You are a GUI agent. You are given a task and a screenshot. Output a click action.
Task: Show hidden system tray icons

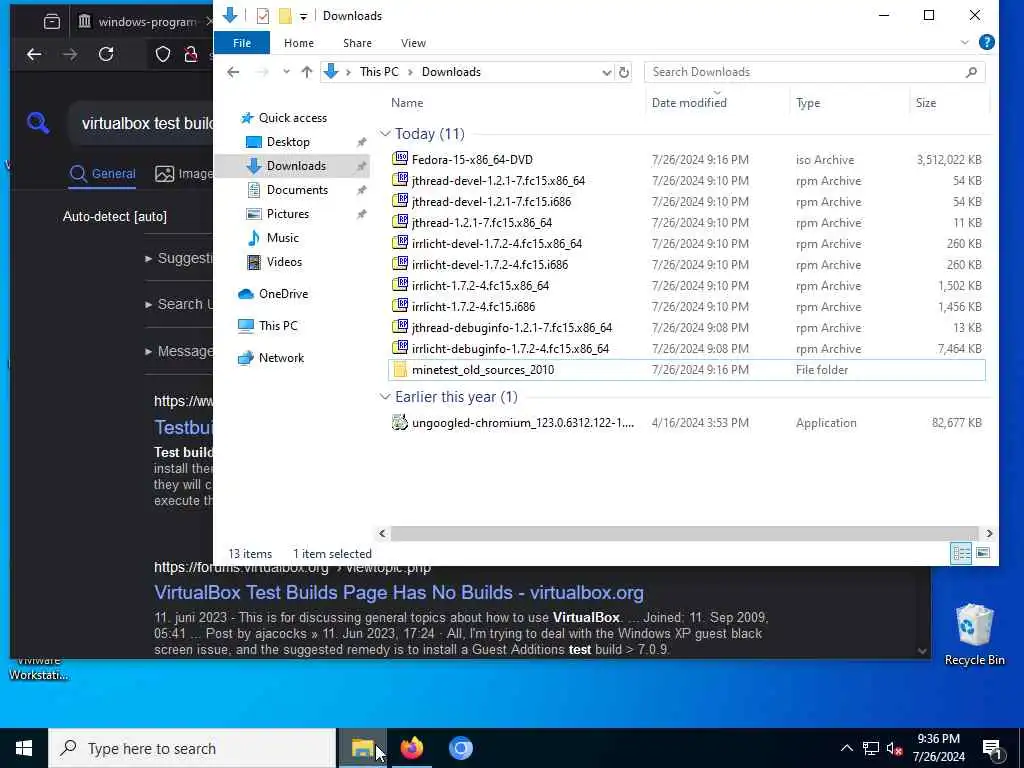[x=846, y=748]
